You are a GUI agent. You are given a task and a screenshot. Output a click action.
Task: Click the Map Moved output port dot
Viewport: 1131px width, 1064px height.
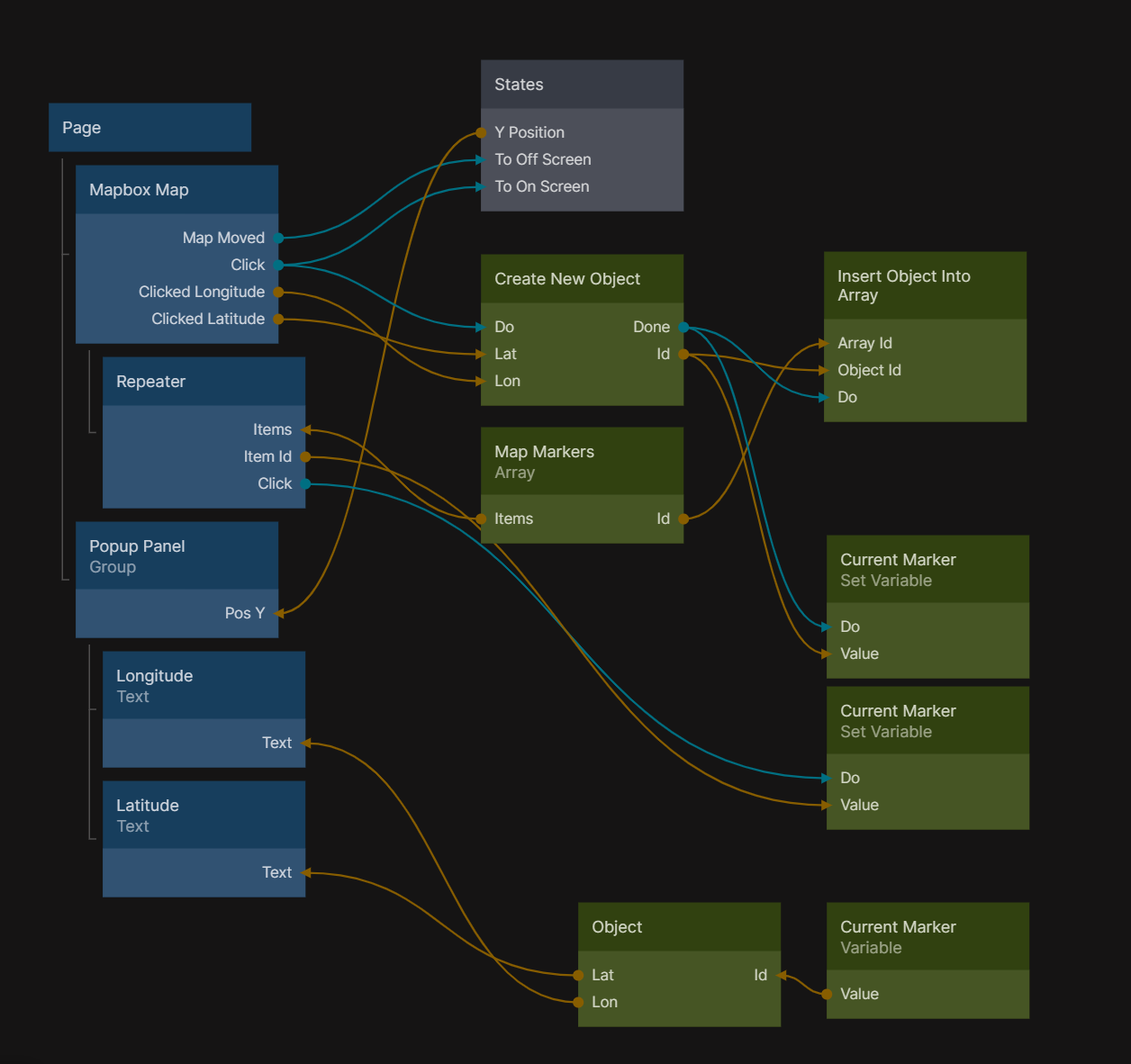[279, 239]
